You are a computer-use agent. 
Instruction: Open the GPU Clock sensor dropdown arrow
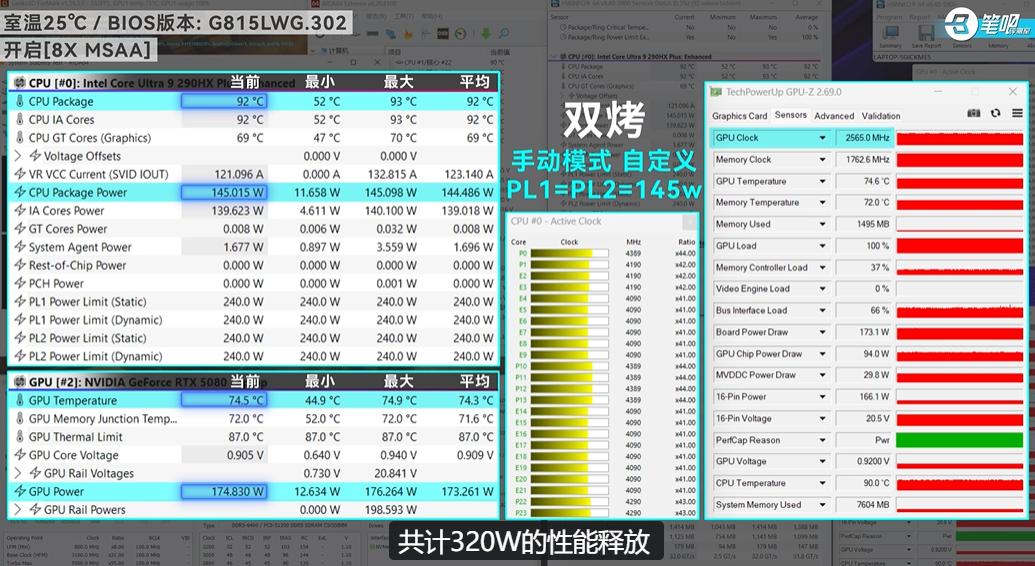pyautogui.click(x=822, y=138)
